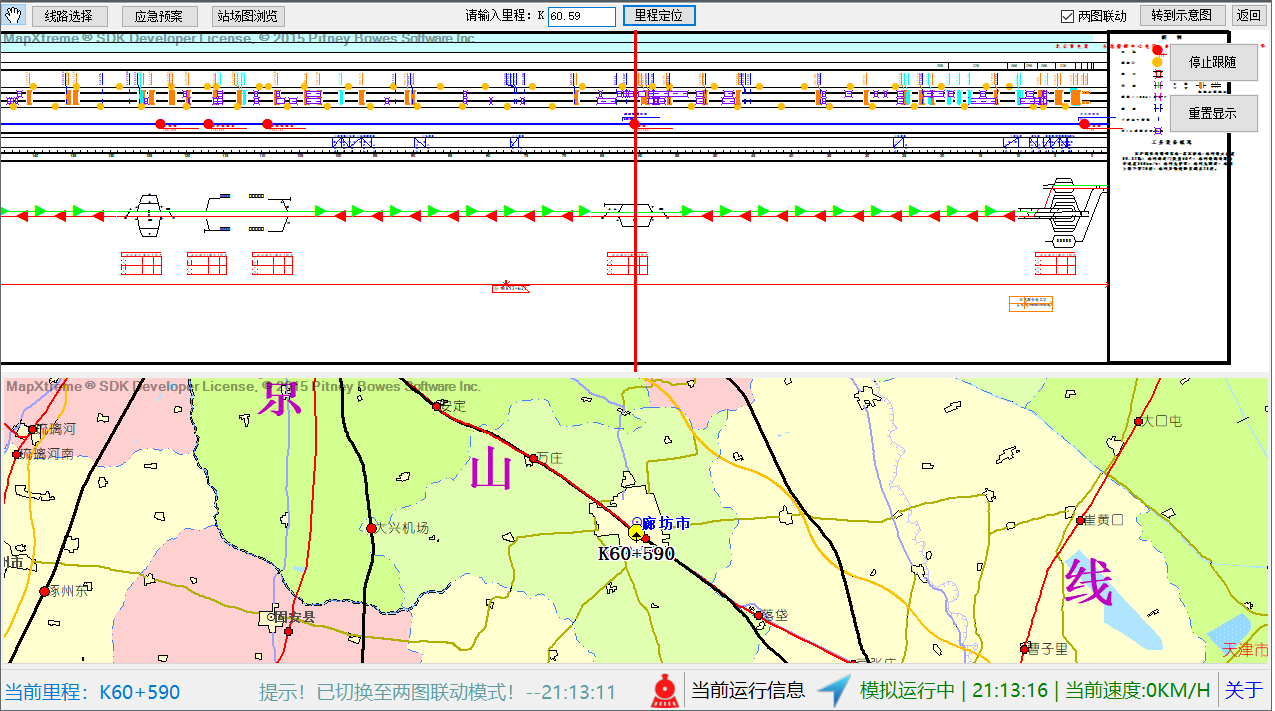The height and width of the screenshot is (711, 1275).
Task: Select the 大兴机场 station marker
Action: pos(371,528)
